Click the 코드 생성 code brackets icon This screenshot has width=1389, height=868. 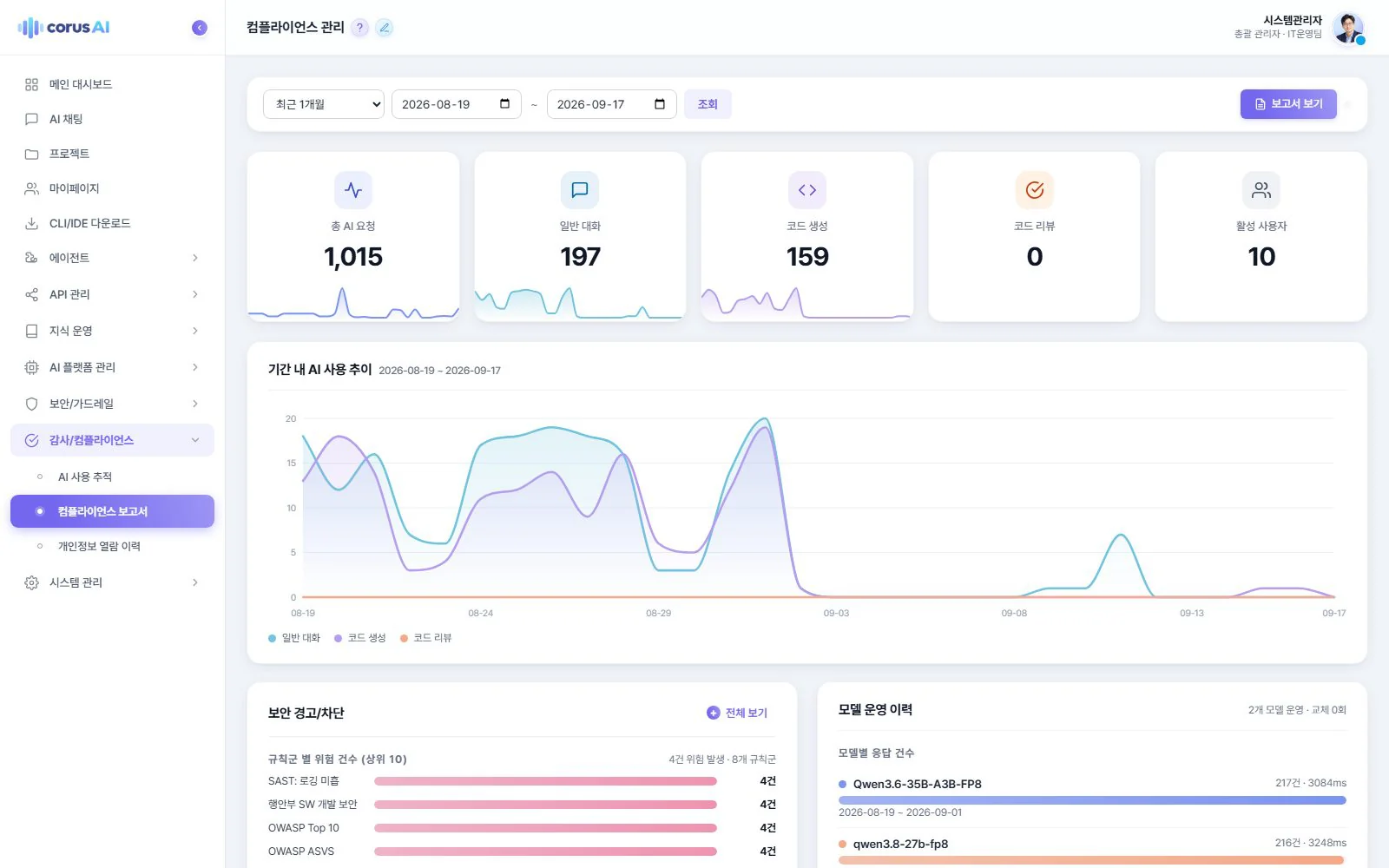pos(807,190)
